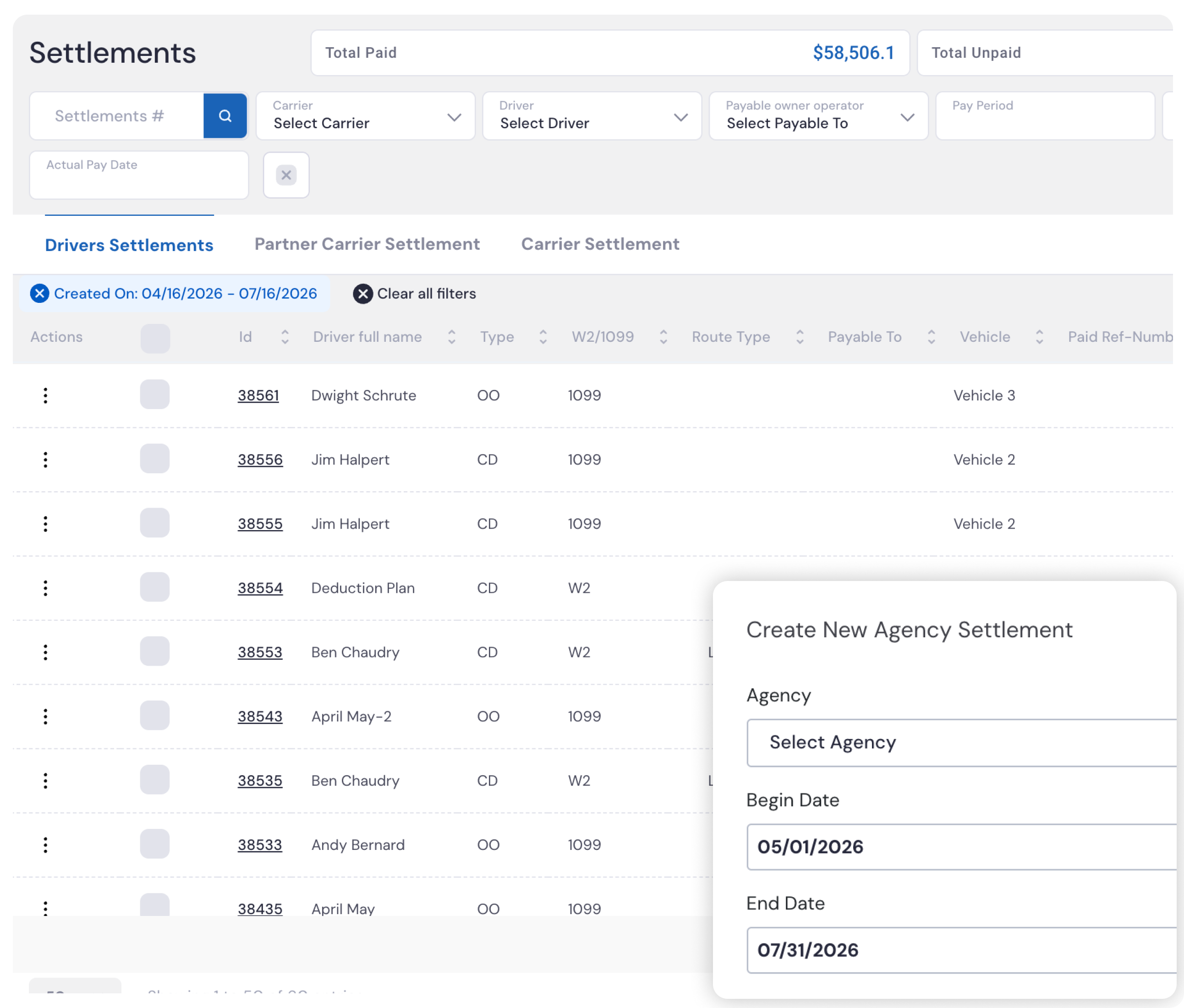This screenshot has height=1008, width=1184.
Task: Check the box for settlement 38556
Action: 155,458
